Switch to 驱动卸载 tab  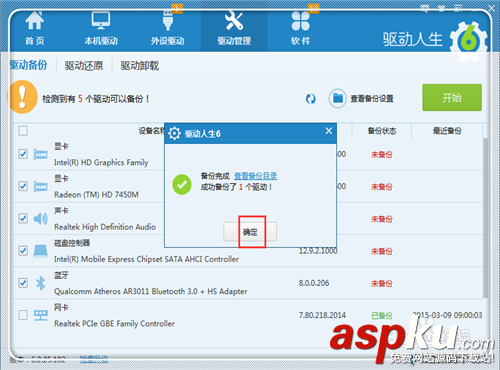click(140, 66)
